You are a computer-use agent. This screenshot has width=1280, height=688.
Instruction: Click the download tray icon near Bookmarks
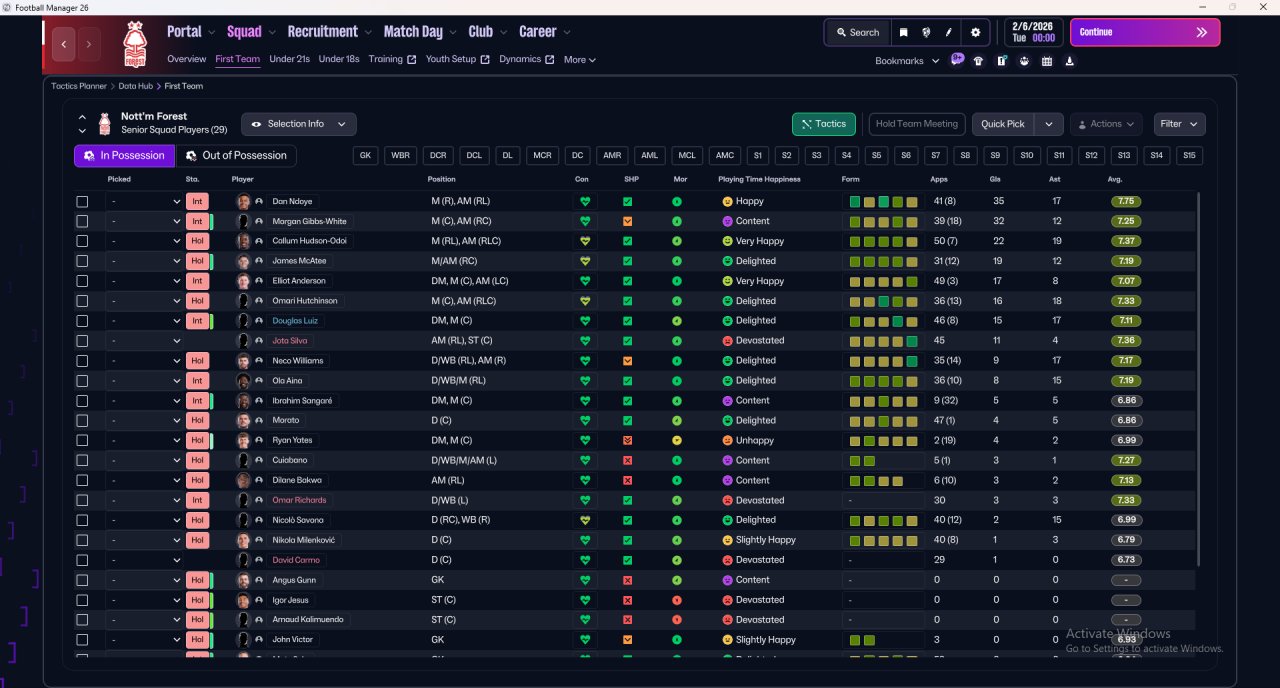(1070, 61)
